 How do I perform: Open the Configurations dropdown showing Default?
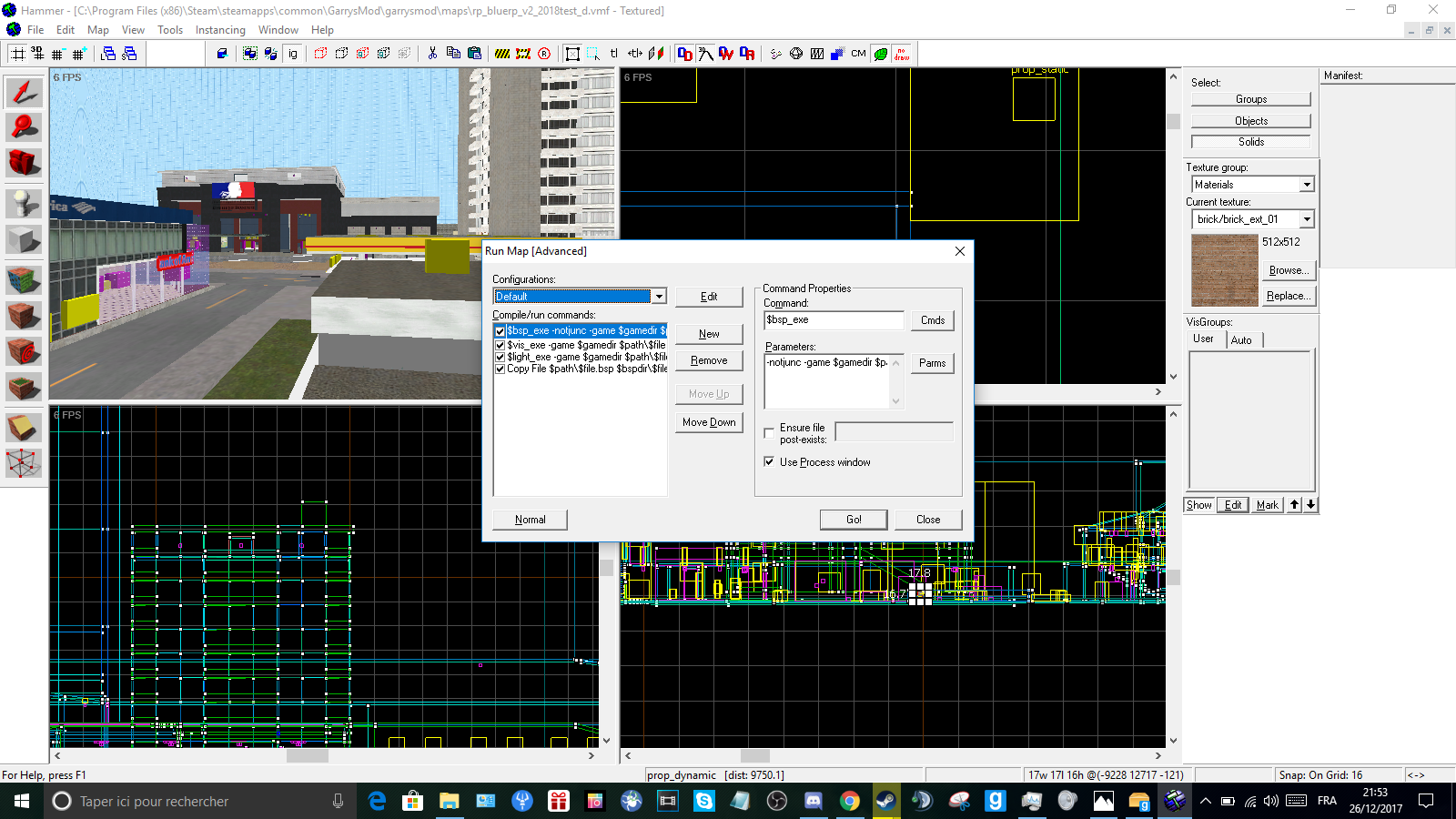659,297
